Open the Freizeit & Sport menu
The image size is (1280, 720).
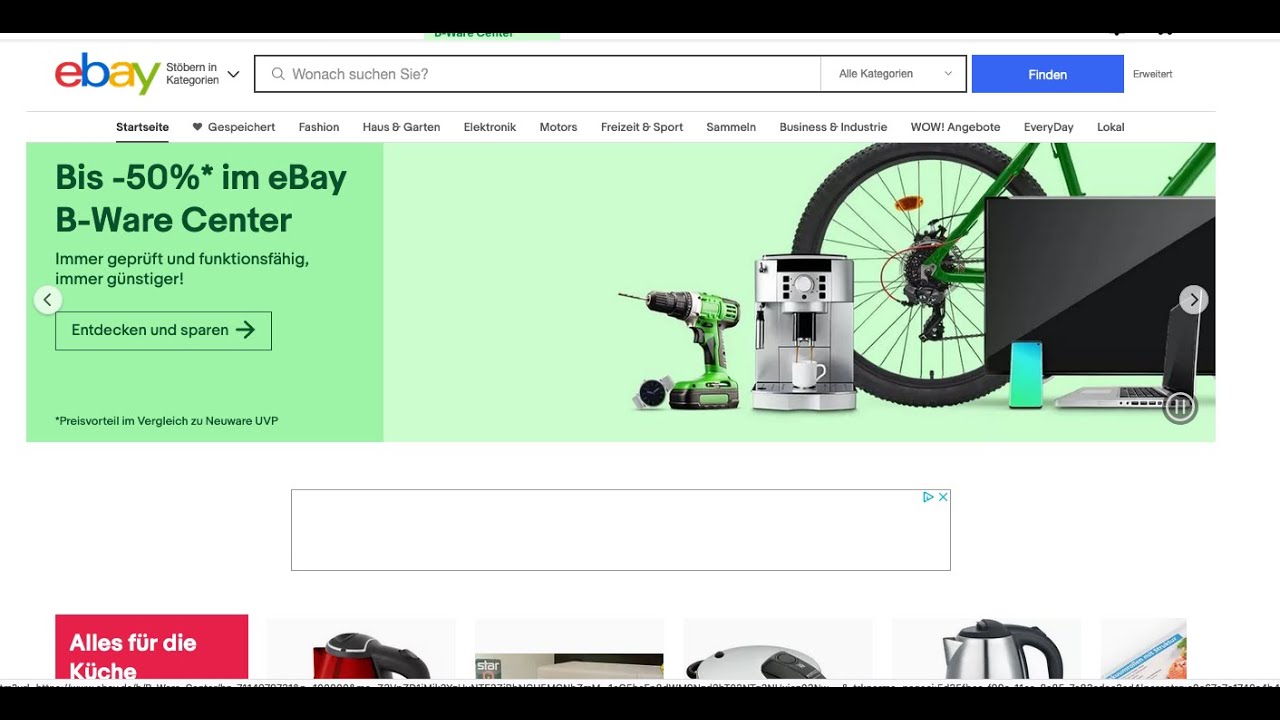(642, 127)
